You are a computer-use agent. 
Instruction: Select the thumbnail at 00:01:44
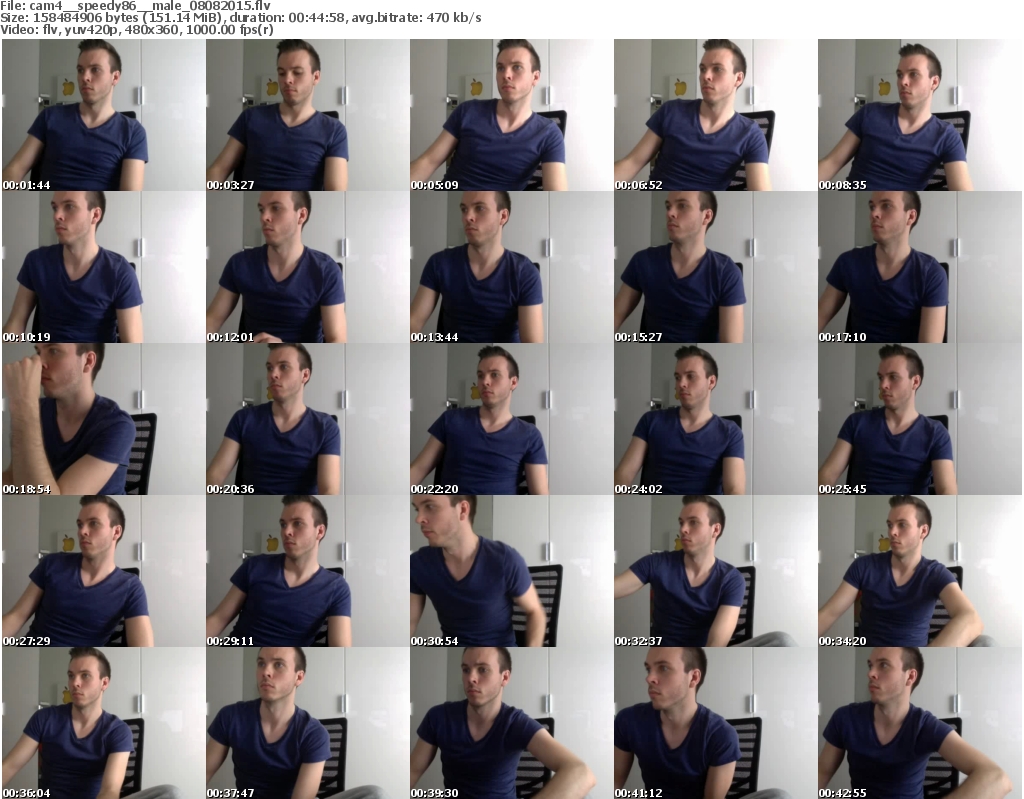[x=103, y=115]
